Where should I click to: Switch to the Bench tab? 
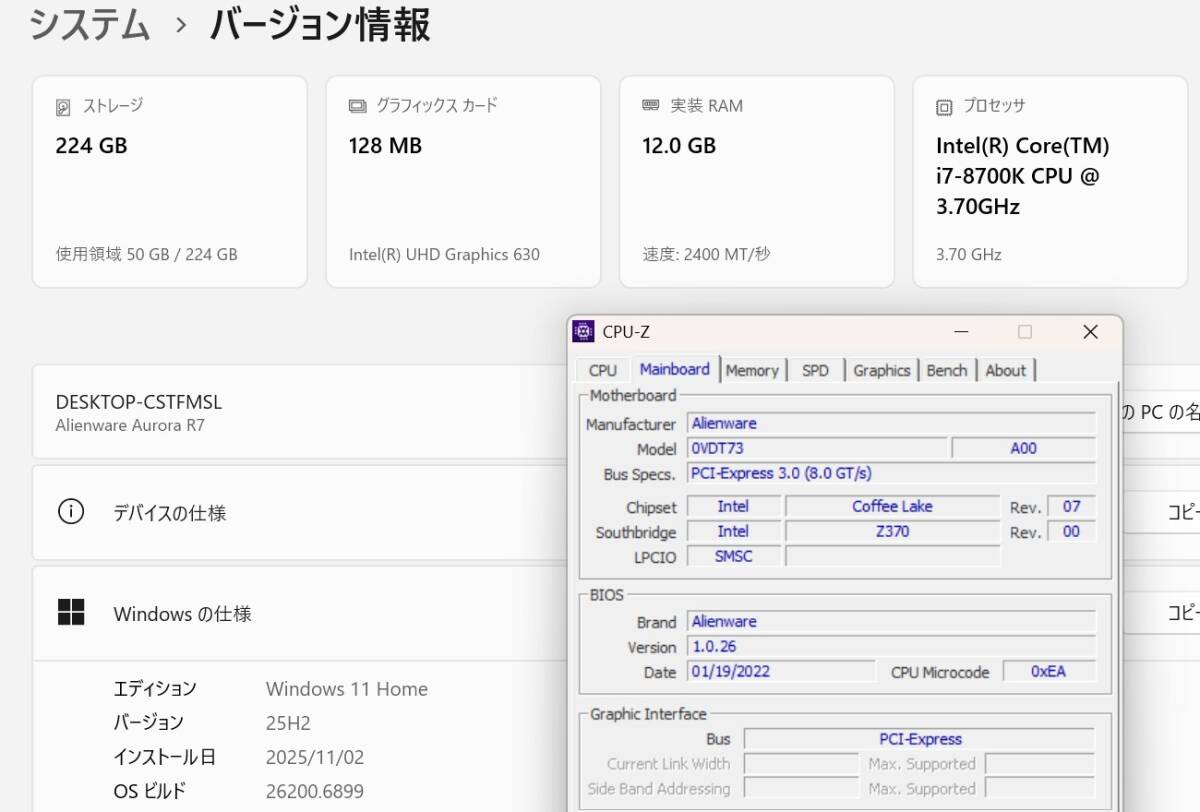click(946, 370)
